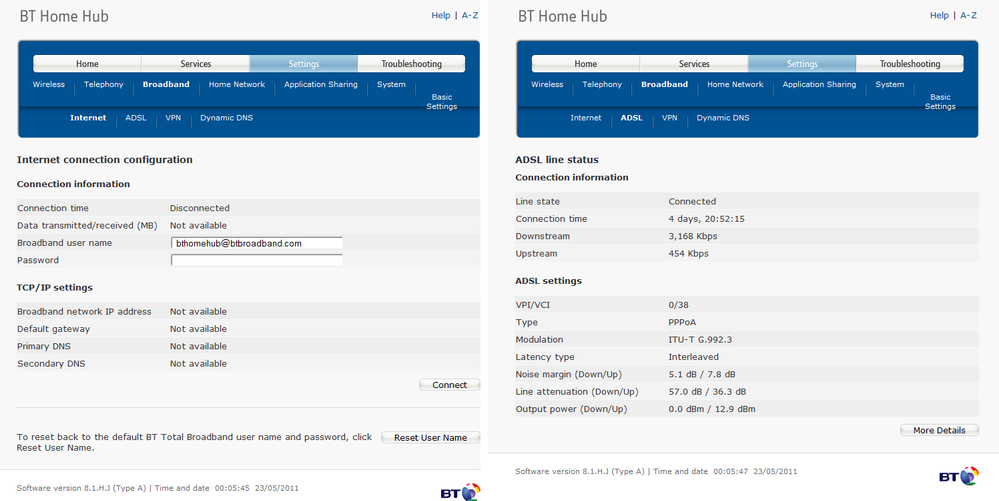Open Troubleshooting tab in the left window
This screenshot has width=999, height=501.
coord(412,64)
